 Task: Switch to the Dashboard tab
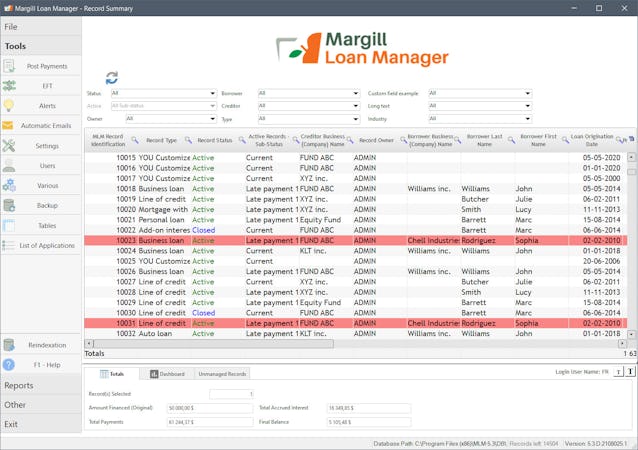167,374
